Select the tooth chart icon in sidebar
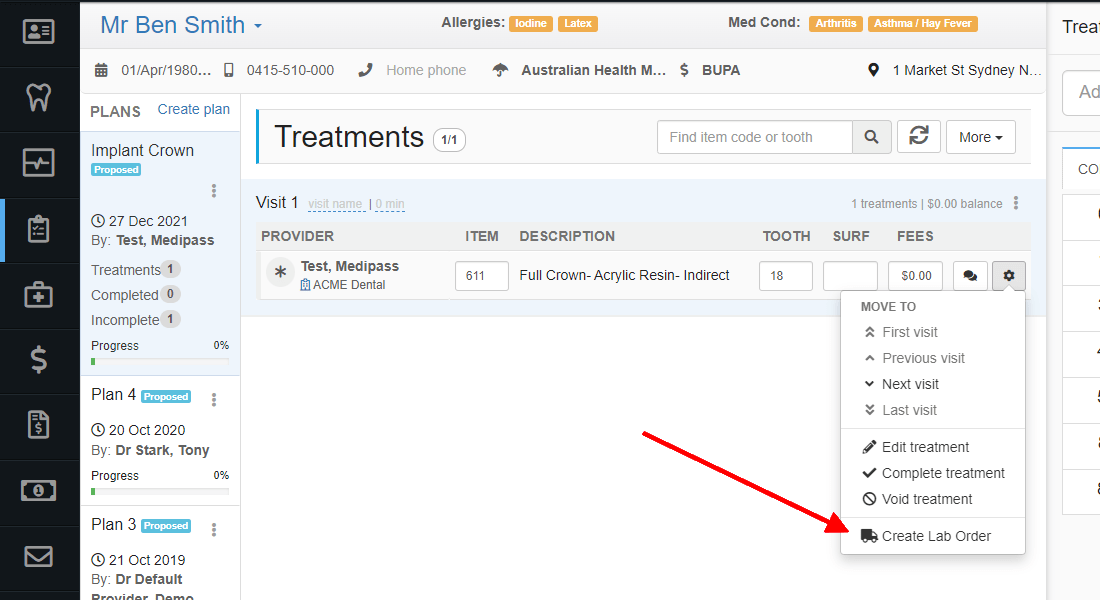 [39, 98]
